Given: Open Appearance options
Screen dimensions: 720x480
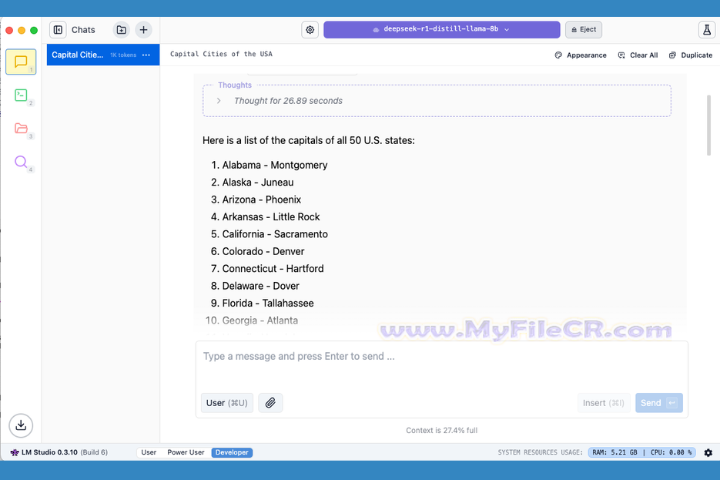Looking at the screenshot, I should 580,55.
